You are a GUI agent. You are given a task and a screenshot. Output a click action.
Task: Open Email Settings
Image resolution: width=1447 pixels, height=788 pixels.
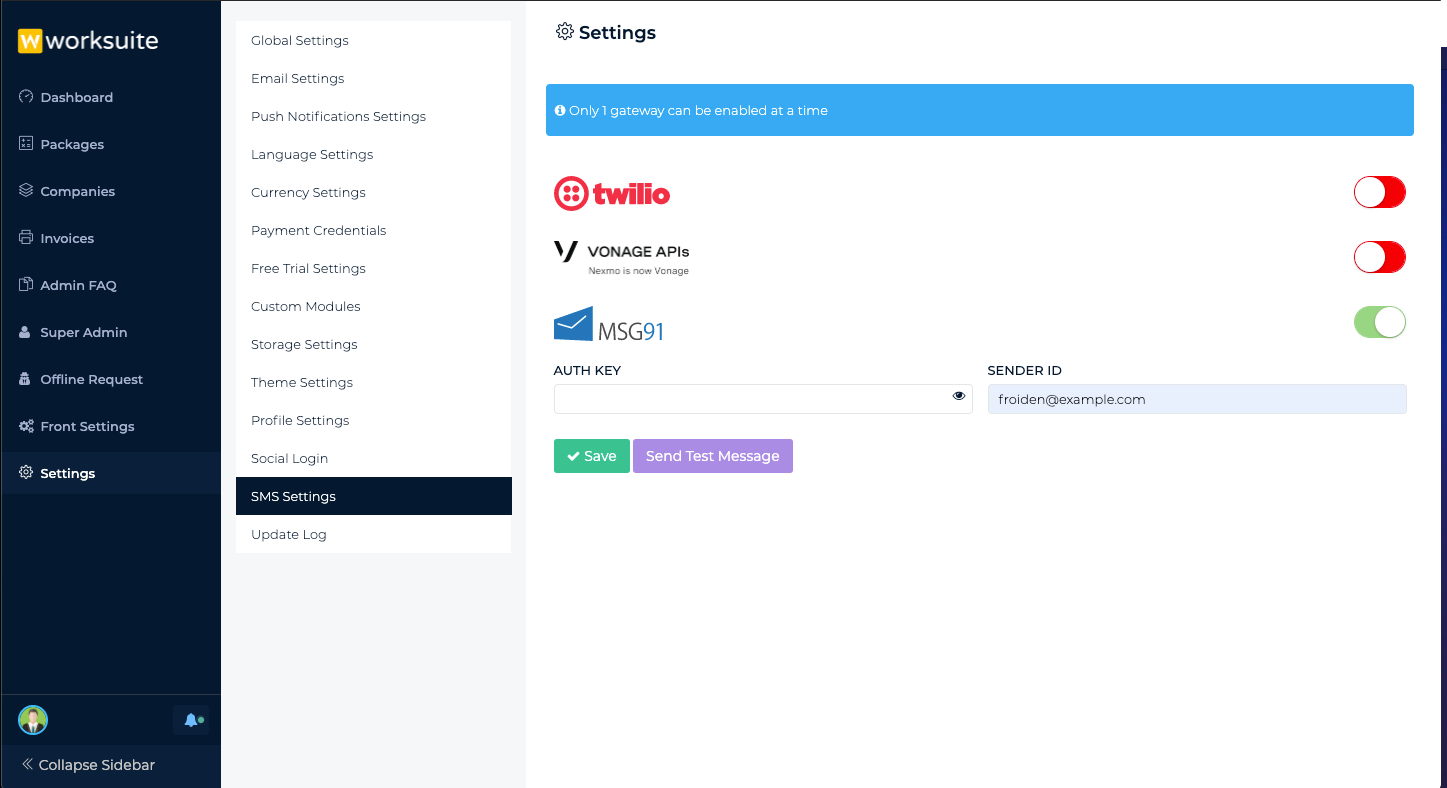(374, 79)
